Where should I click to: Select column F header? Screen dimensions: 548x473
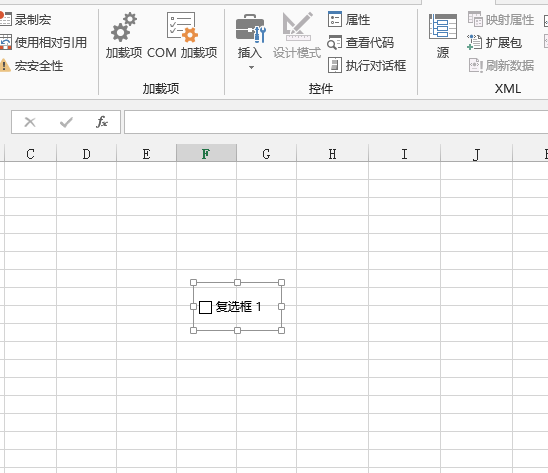click(x=206, y=153)
